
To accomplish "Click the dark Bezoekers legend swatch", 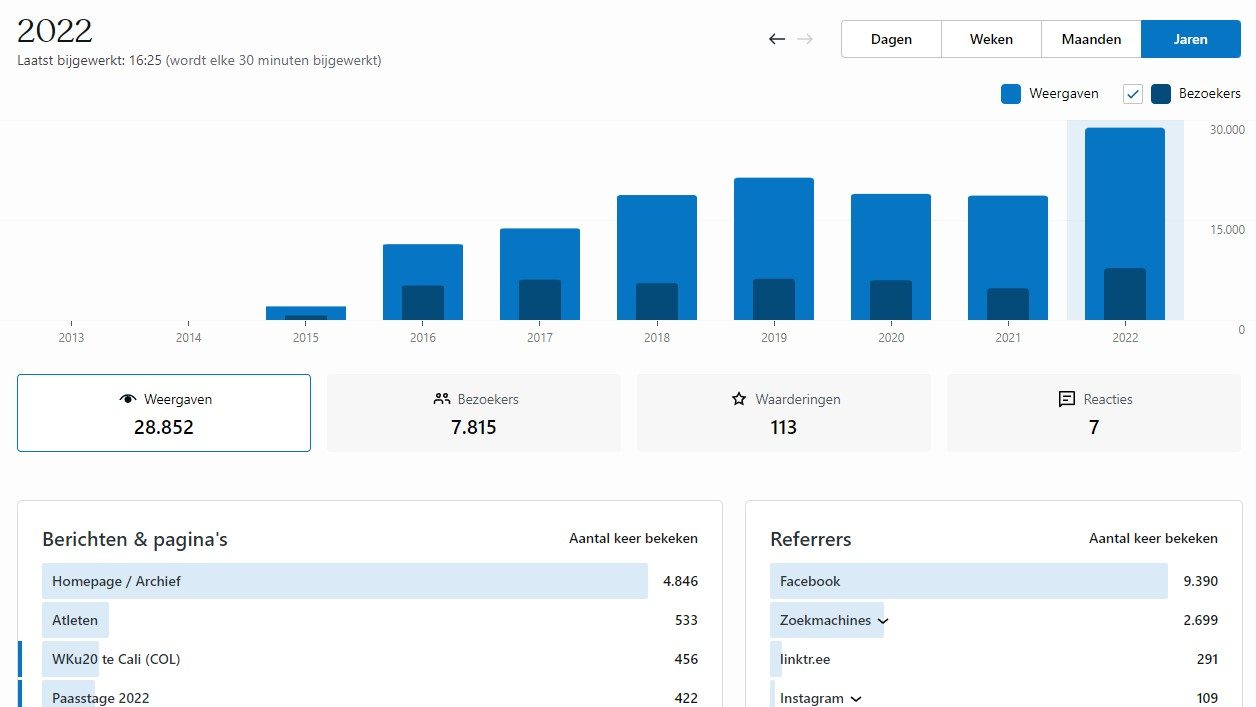I will pyautogui.click(x=1161, y=94).
